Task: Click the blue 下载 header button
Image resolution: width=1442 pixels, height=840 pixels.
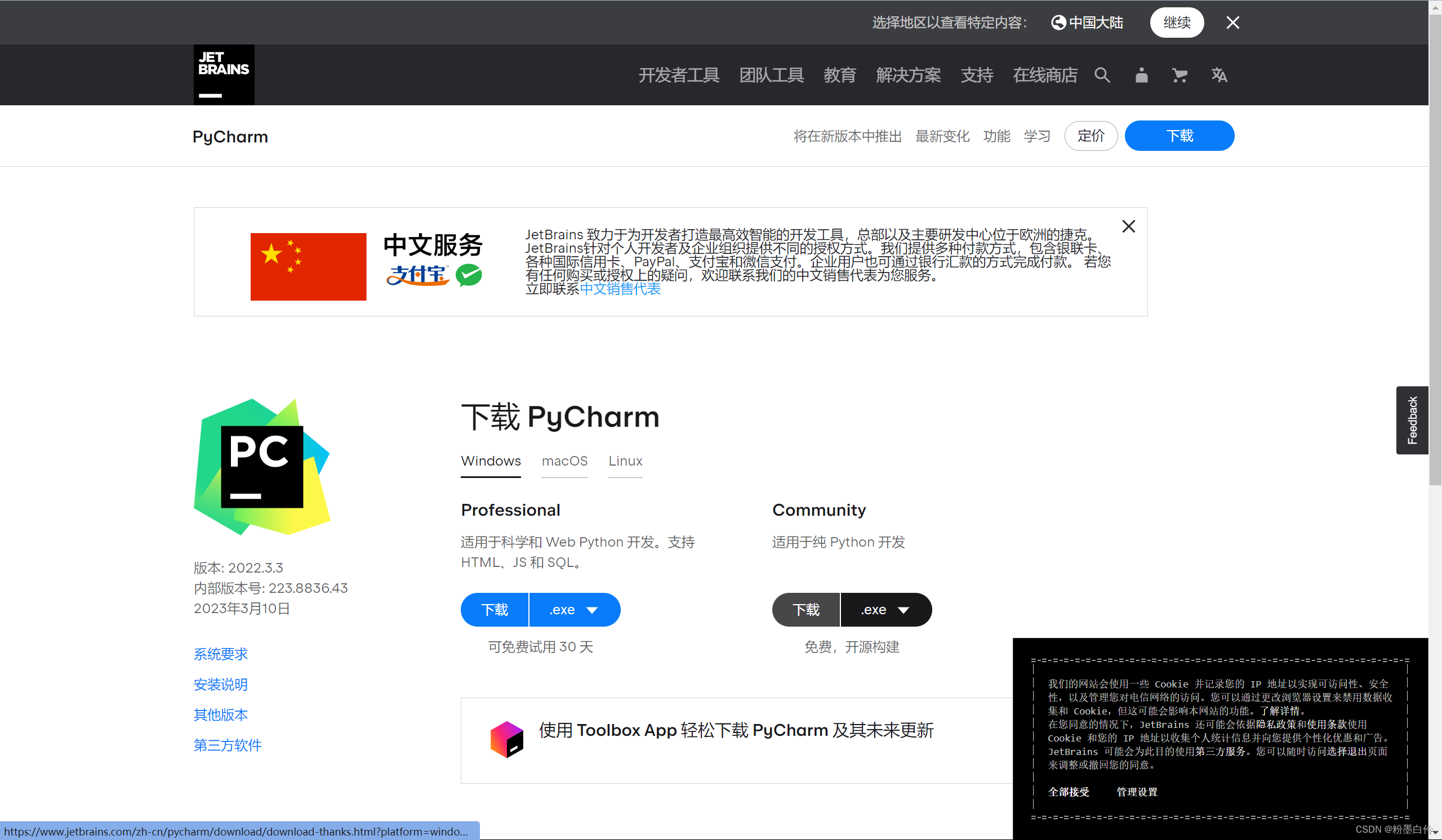Action: 1179,136
